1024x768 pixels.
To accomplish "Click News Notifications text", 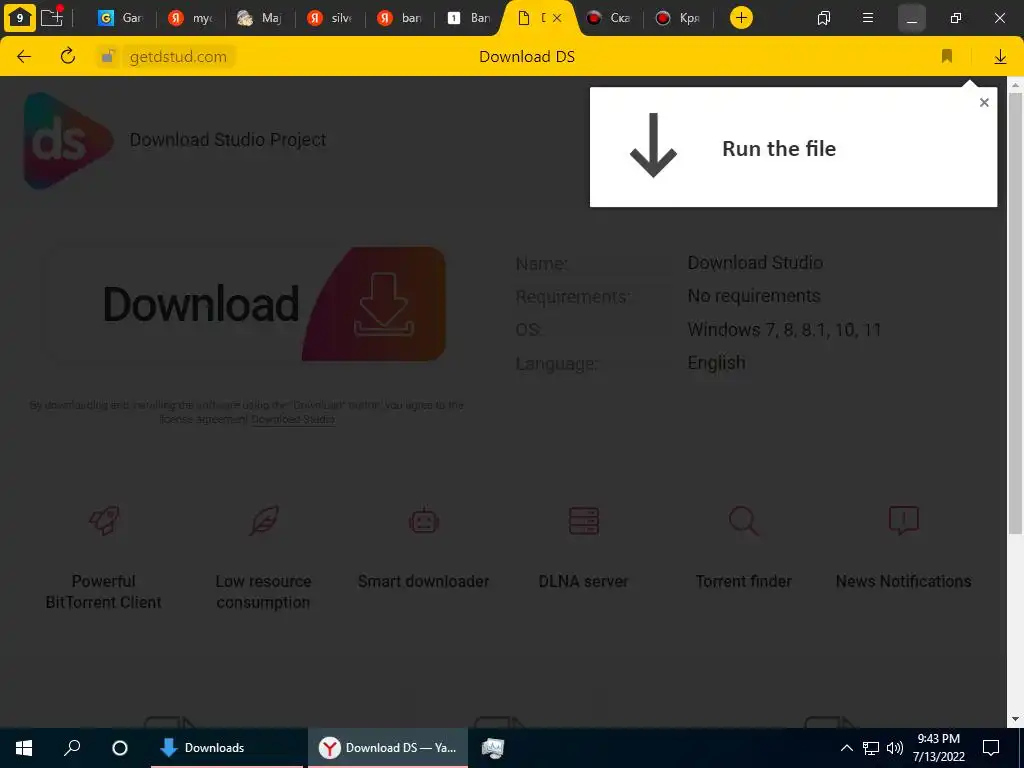I will point(903,581).
